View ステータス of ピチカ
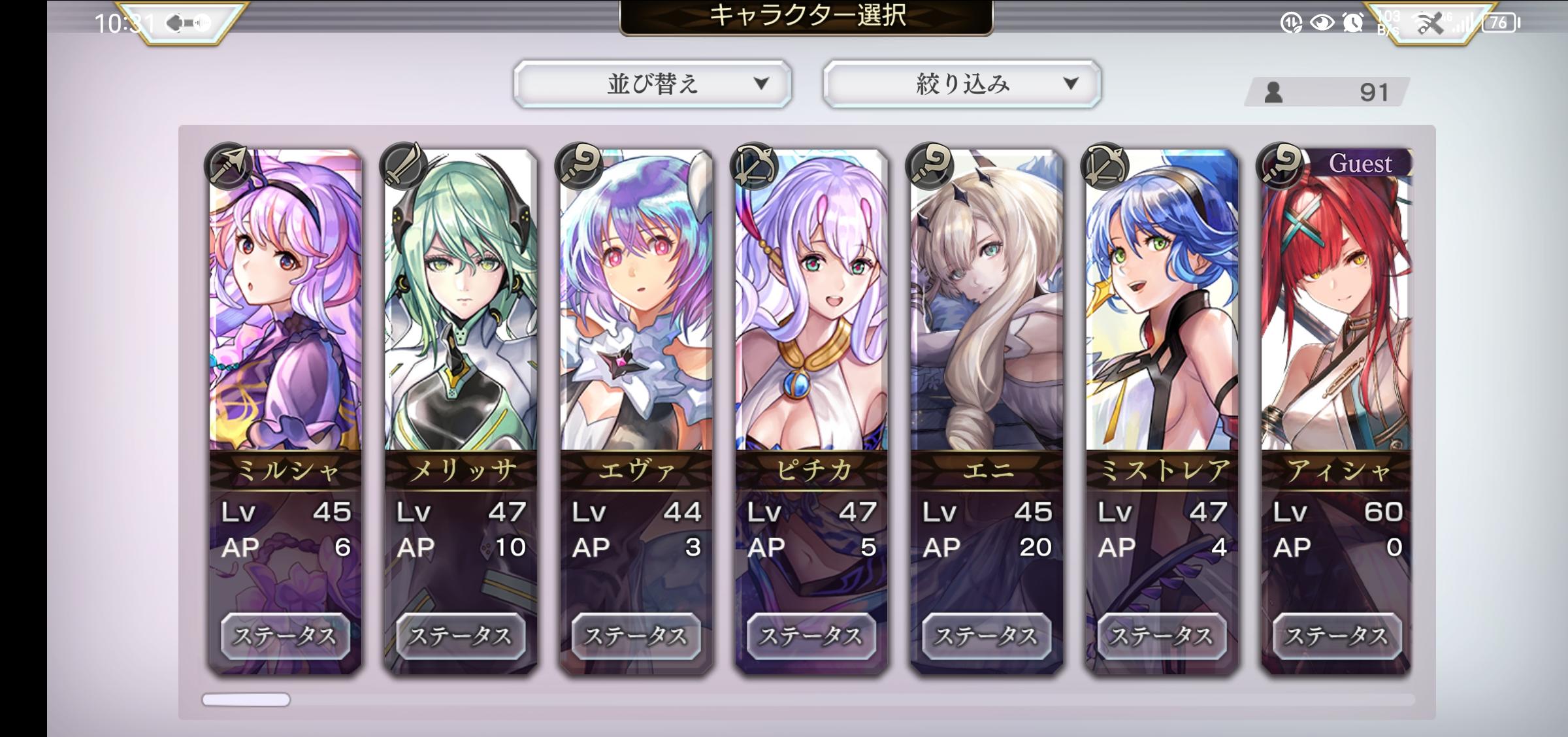1568x737 pixels. pyautogui.click(x=811, y=636)
